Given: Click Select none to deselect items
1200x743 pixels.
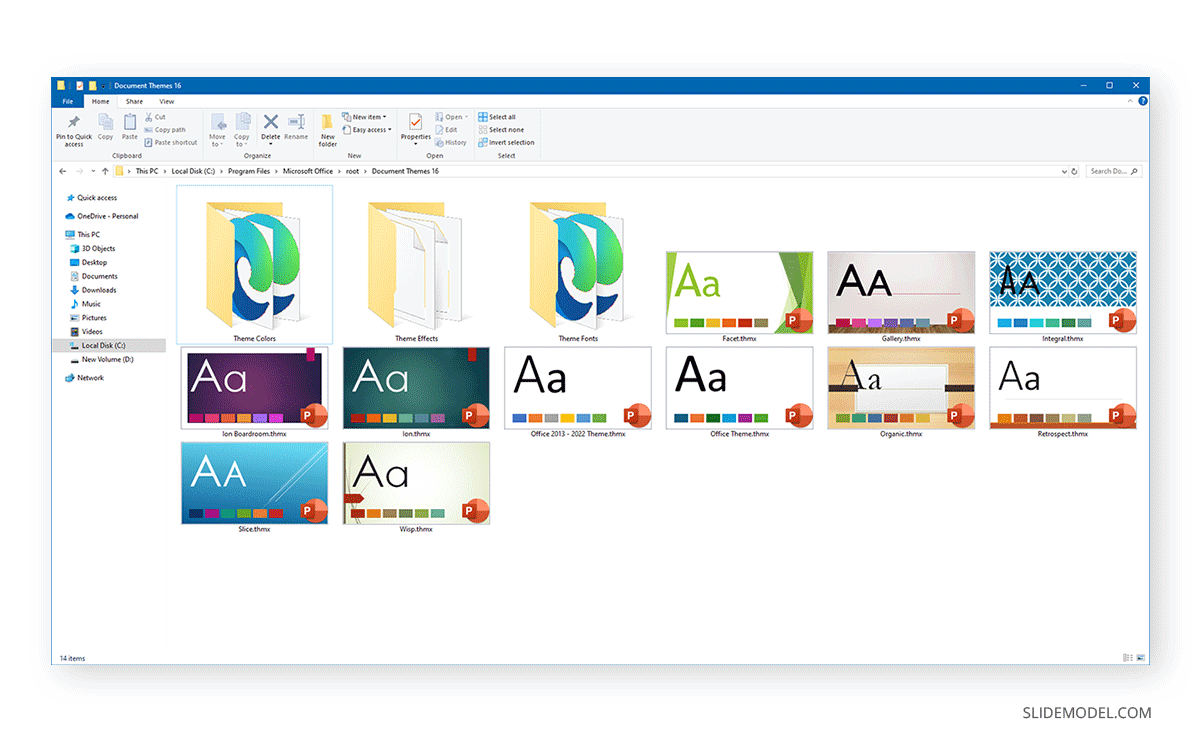Looking at the screenshot, I should click(502, 129).
